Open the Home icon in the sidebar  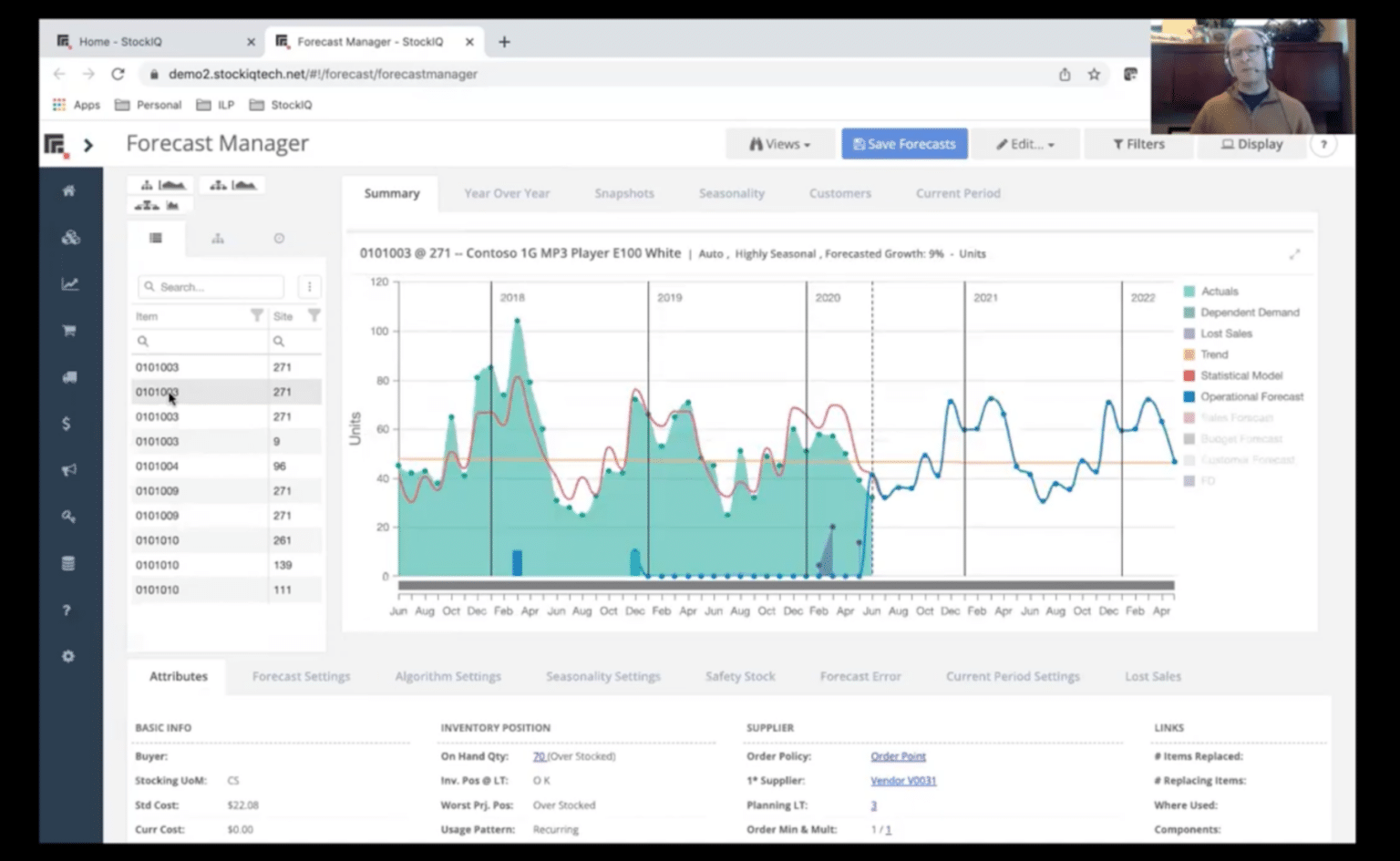pos(67,190)
